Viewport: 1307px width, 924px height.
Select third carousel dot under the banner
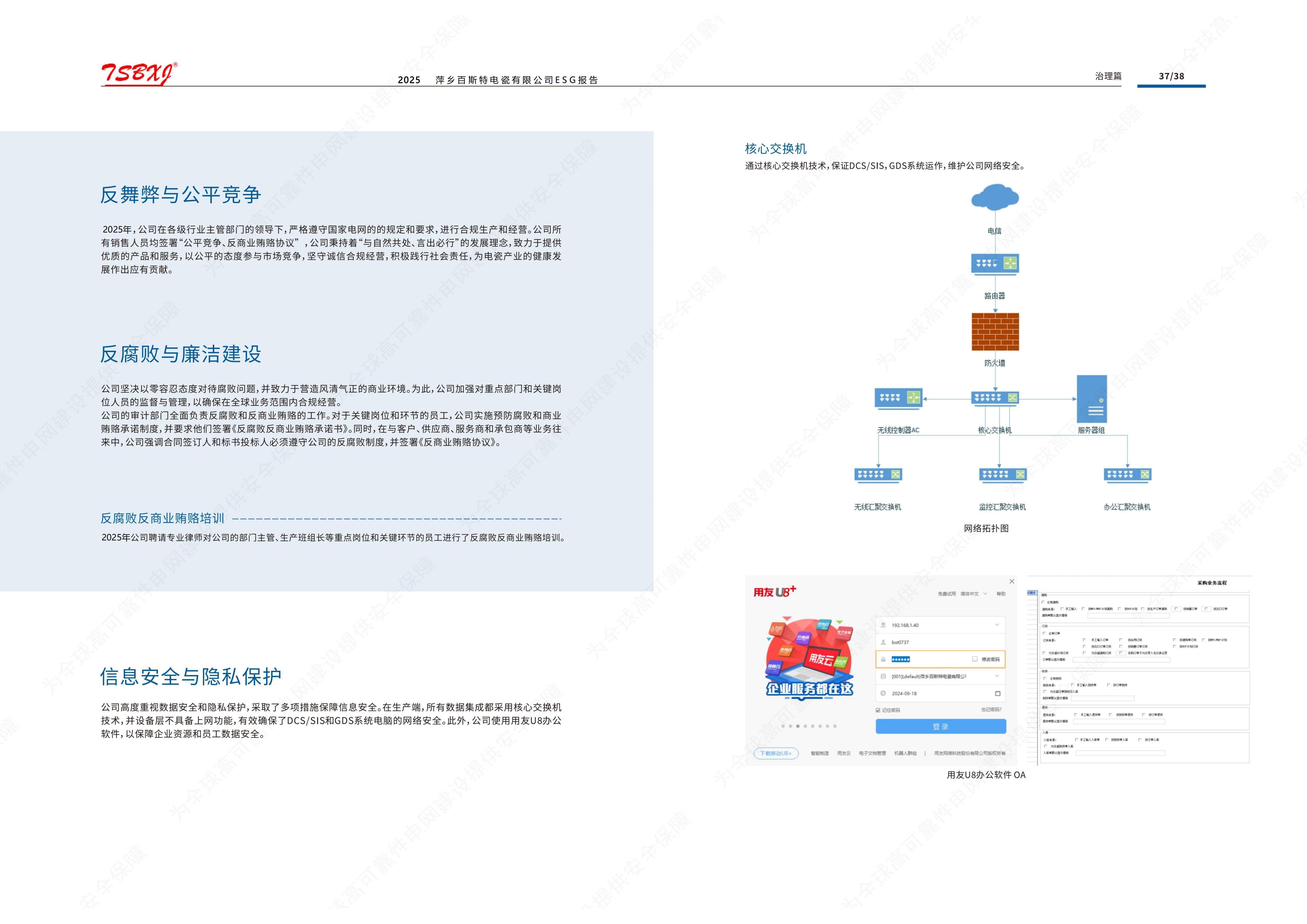[798, 726]
